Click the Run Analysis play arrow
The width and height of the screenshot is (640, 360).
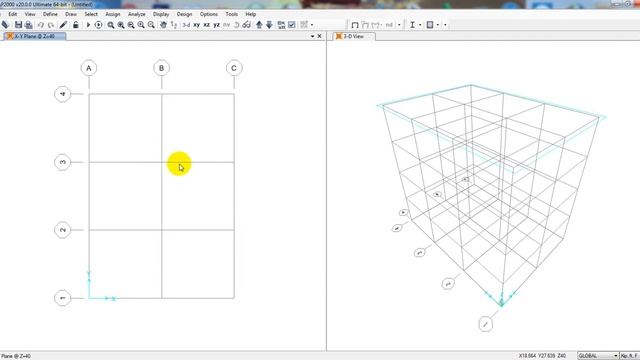point(88,25)
